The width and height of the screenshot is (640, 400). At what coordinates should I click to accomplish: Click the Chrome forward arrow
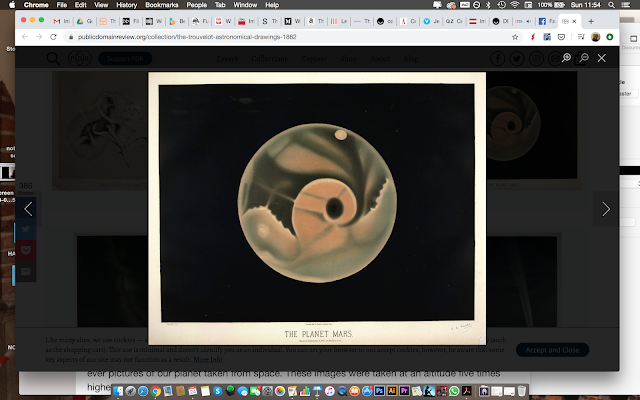(39, 37)
